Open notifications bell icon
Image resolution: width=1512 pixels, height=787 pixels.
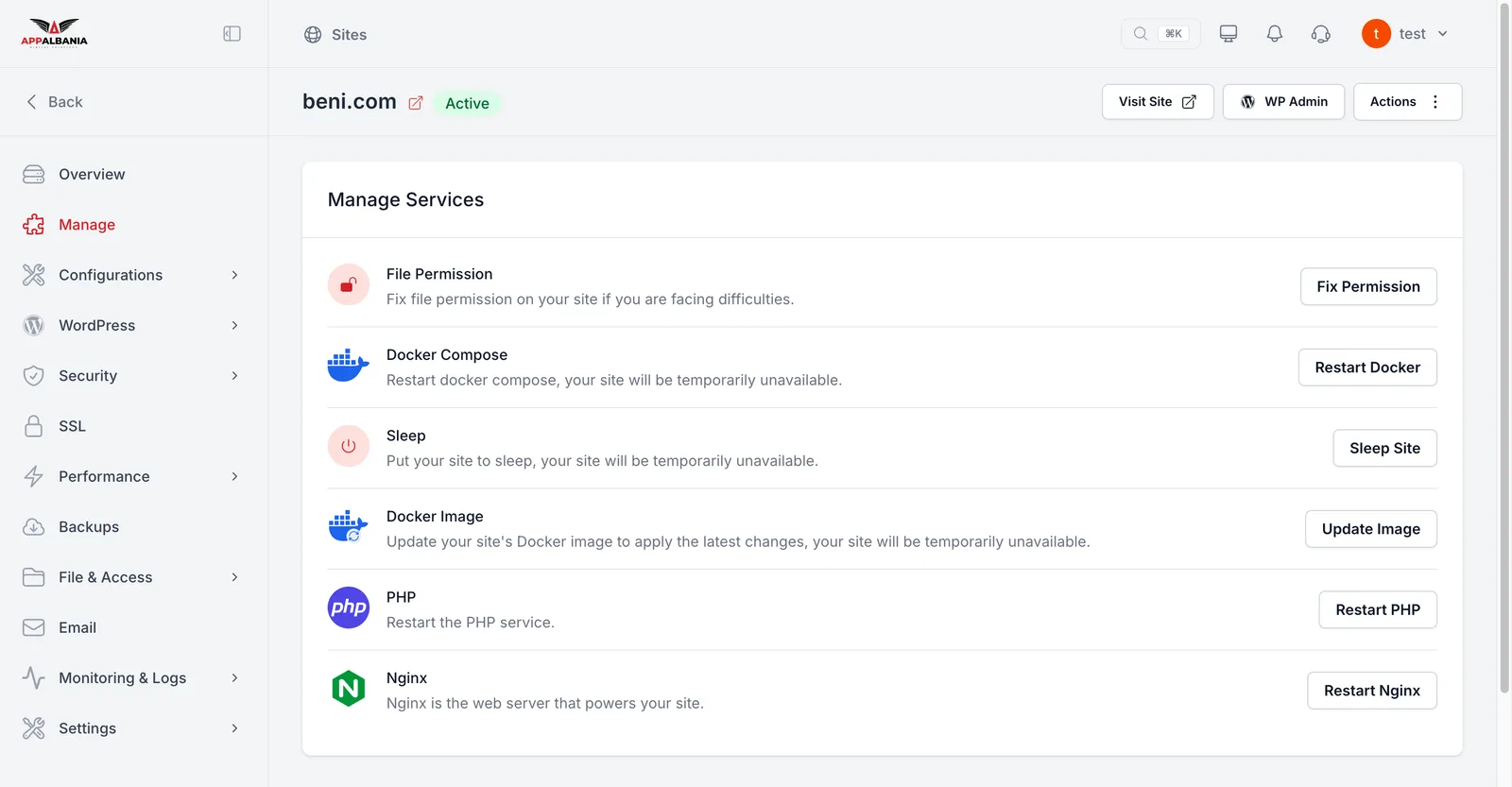pyautogui.click(x=1275, y=34)
